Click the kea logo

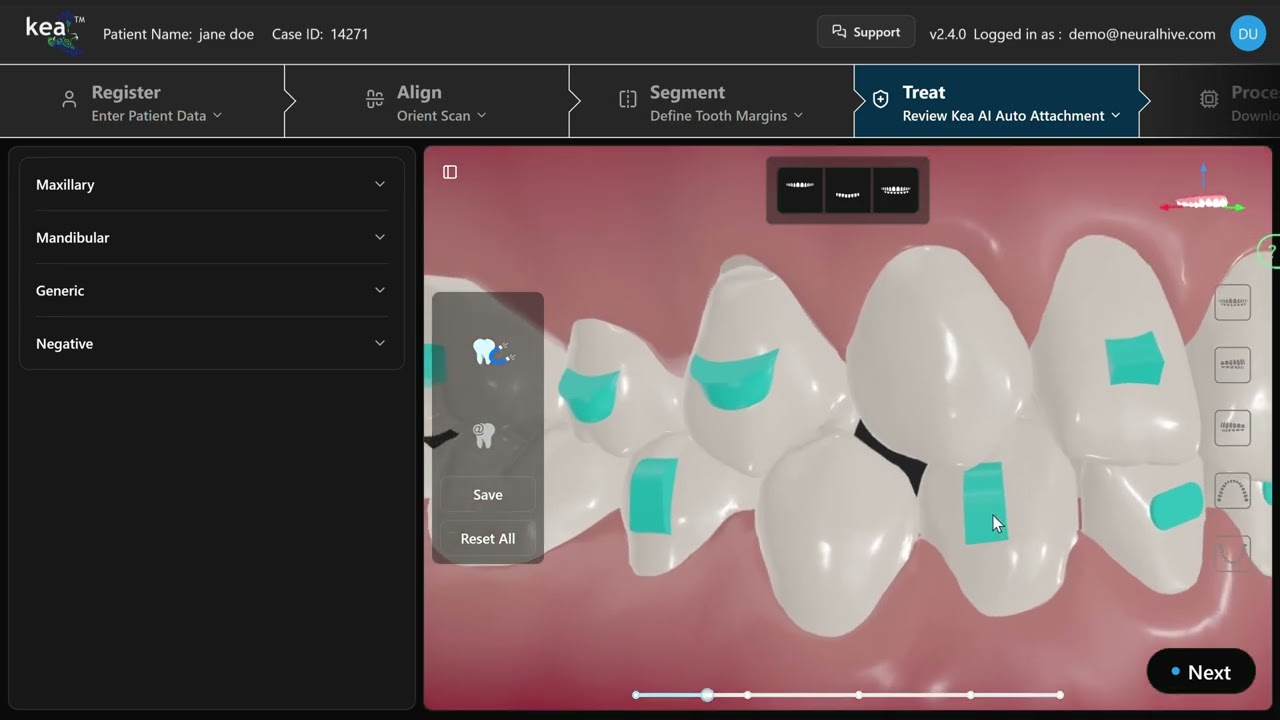tap(54, 33)
